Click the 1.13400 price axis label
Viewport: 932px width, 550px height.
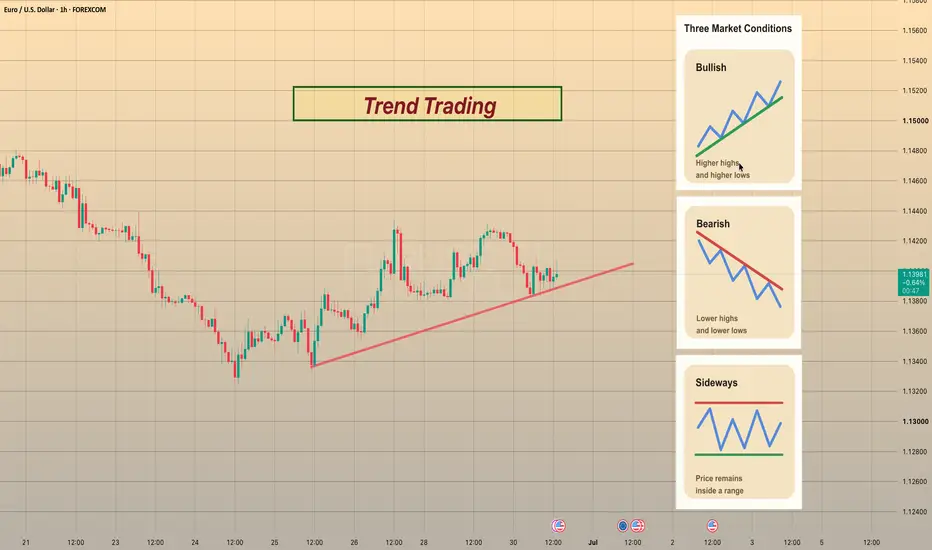click(915, 362)
